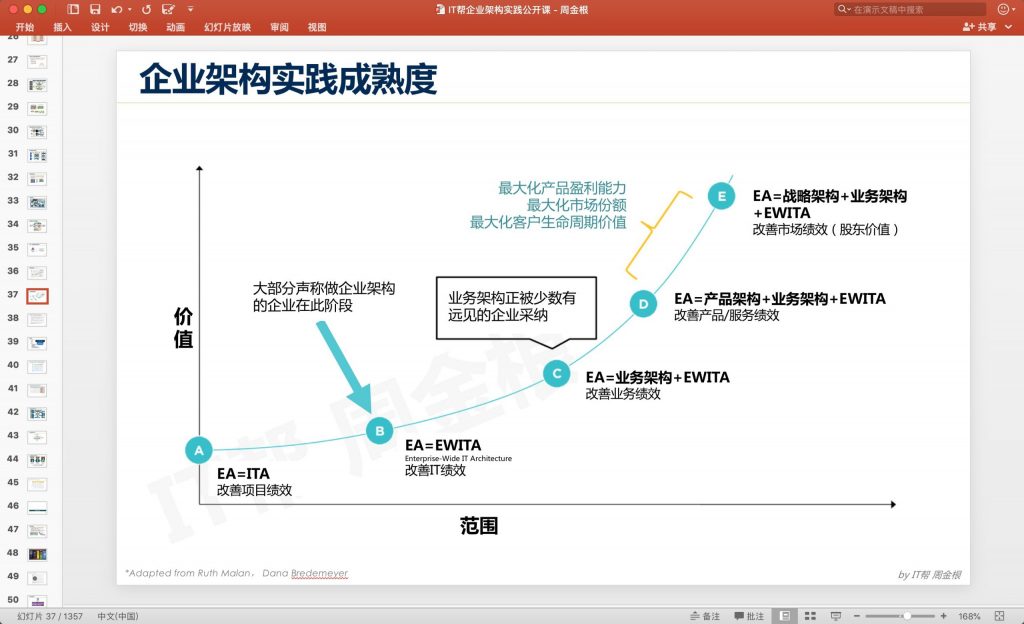Click the sidebar layout icon in title bar

[74, 9]
